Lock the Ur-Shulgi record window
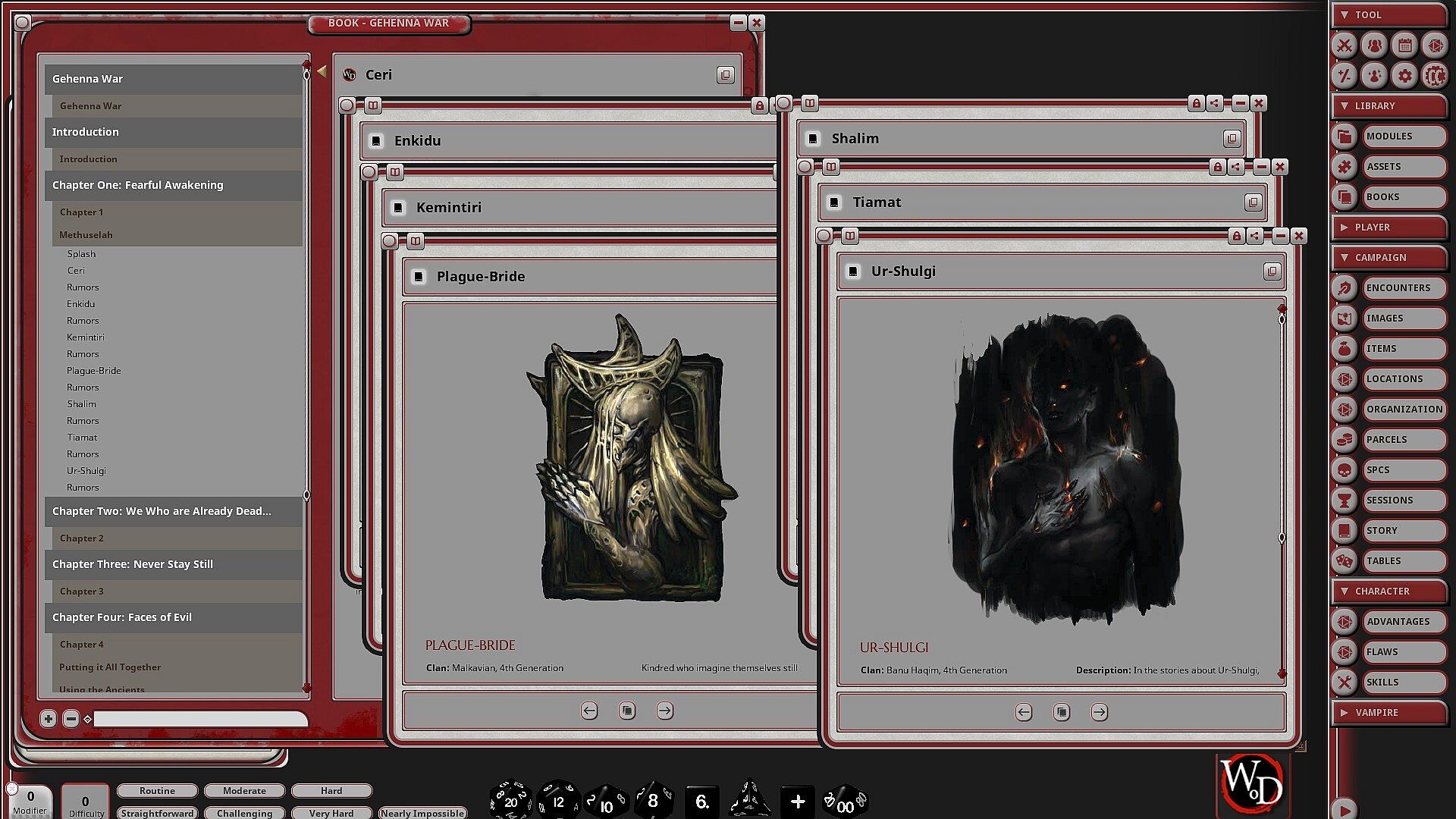Screen dimensions: 1456x819 tap(1236, 236)
